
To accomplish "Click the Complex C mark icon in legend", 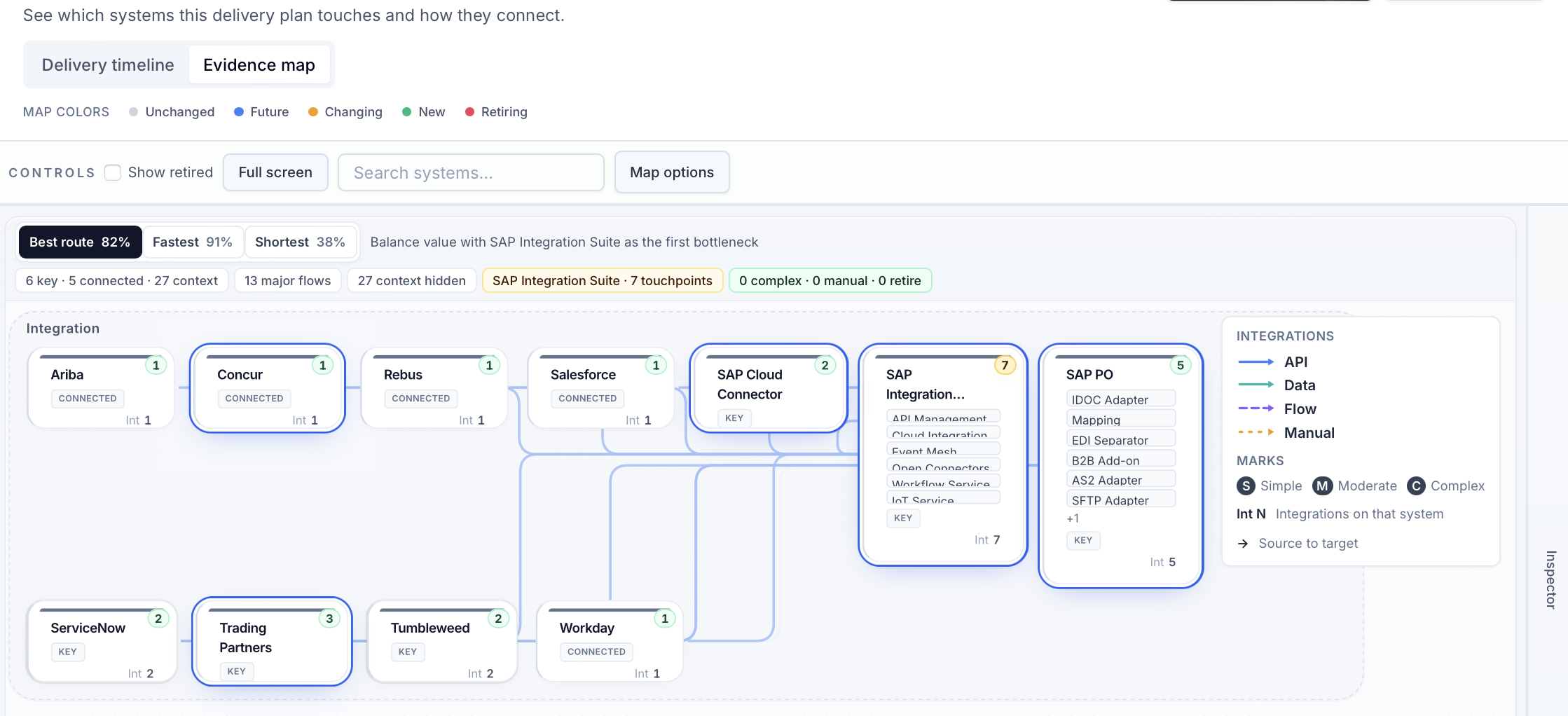I will (x=1416, y=486).
